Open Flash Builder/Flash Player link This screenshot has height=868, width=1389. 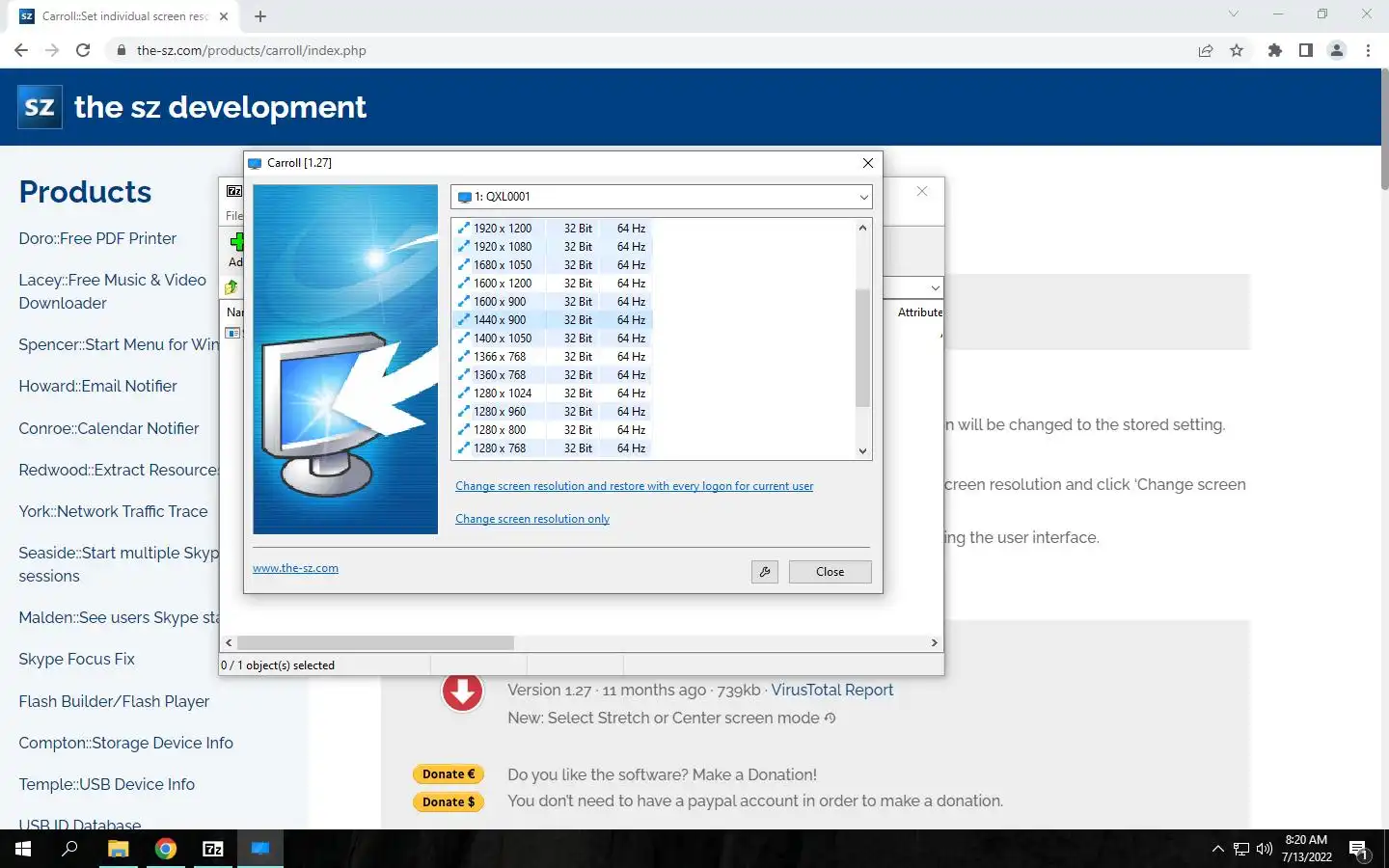pyautogui.click(x=114, y=701)
